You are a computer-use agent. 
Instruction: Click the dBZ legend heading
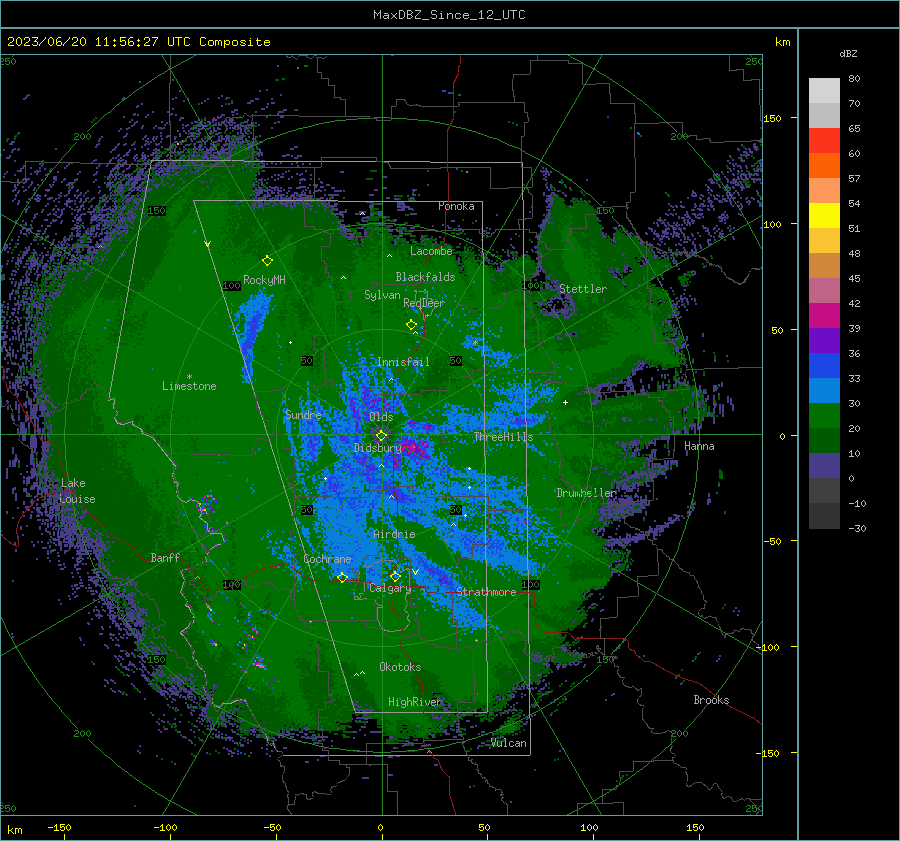(x=848, y=53)
